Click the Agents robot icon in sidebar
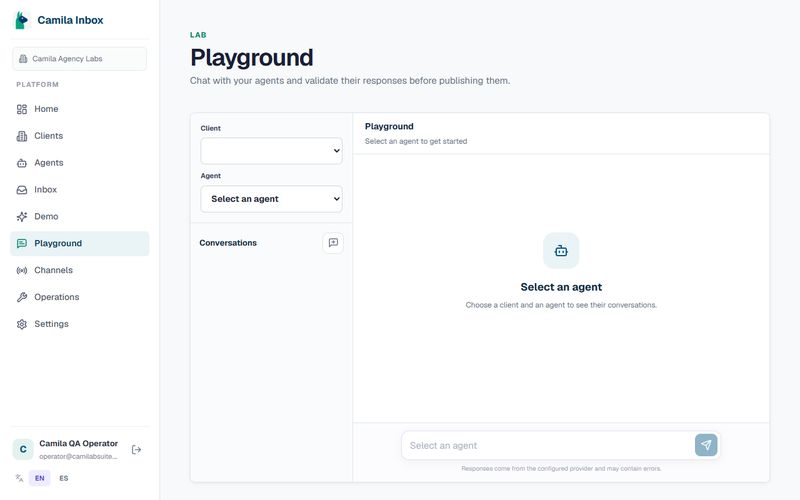The height and width of the screenshot is (500, 800). [x=22, y=163]
